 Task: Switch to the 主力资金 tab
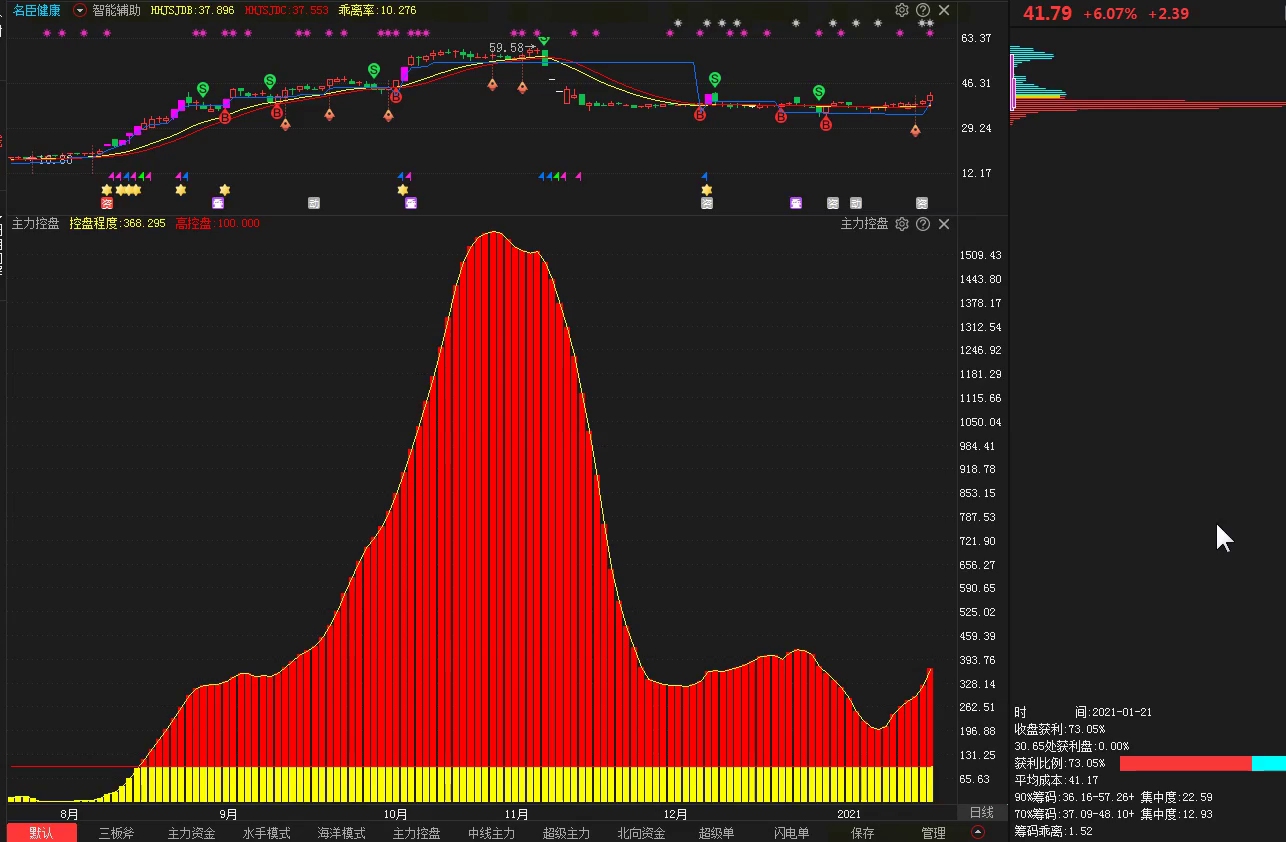[x=191, y=833]
